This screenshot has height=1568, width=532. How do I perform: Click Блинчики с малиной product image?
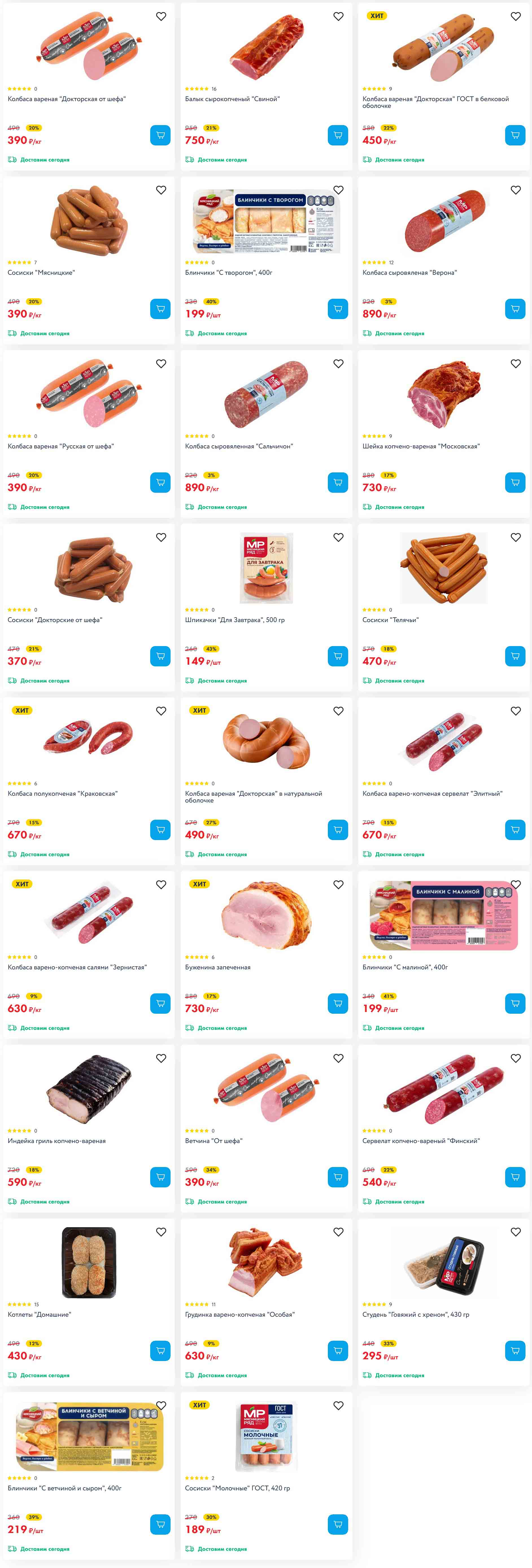click(444, 915)
